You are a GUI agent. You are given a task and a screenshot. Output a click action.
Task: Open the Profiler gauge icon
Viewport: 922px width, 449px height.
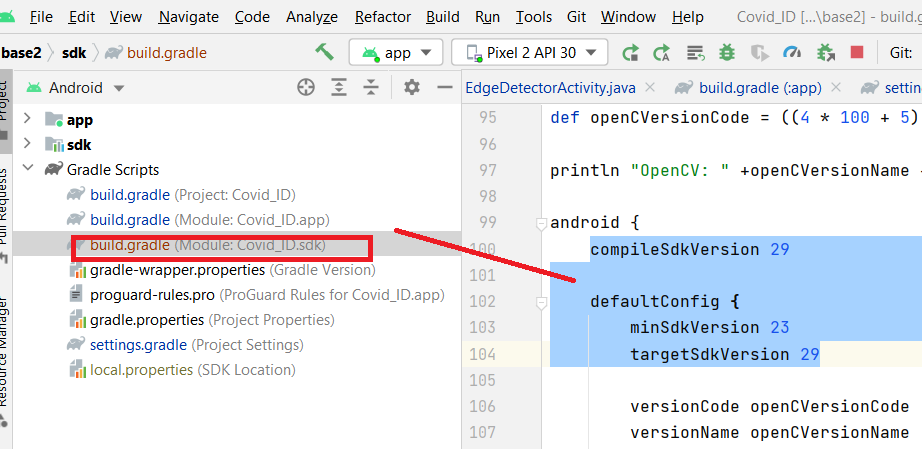(x=792, y=53)
